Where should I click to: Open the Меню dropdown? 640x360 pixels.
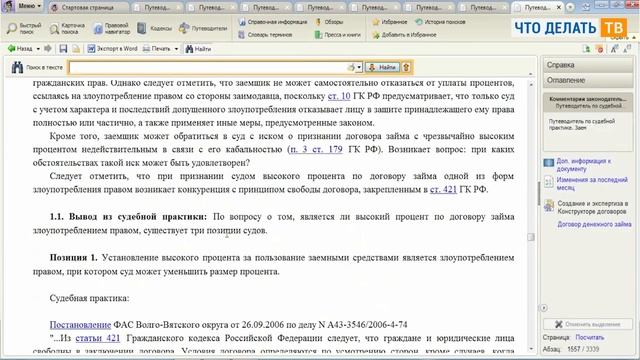[x=29, y=6]
